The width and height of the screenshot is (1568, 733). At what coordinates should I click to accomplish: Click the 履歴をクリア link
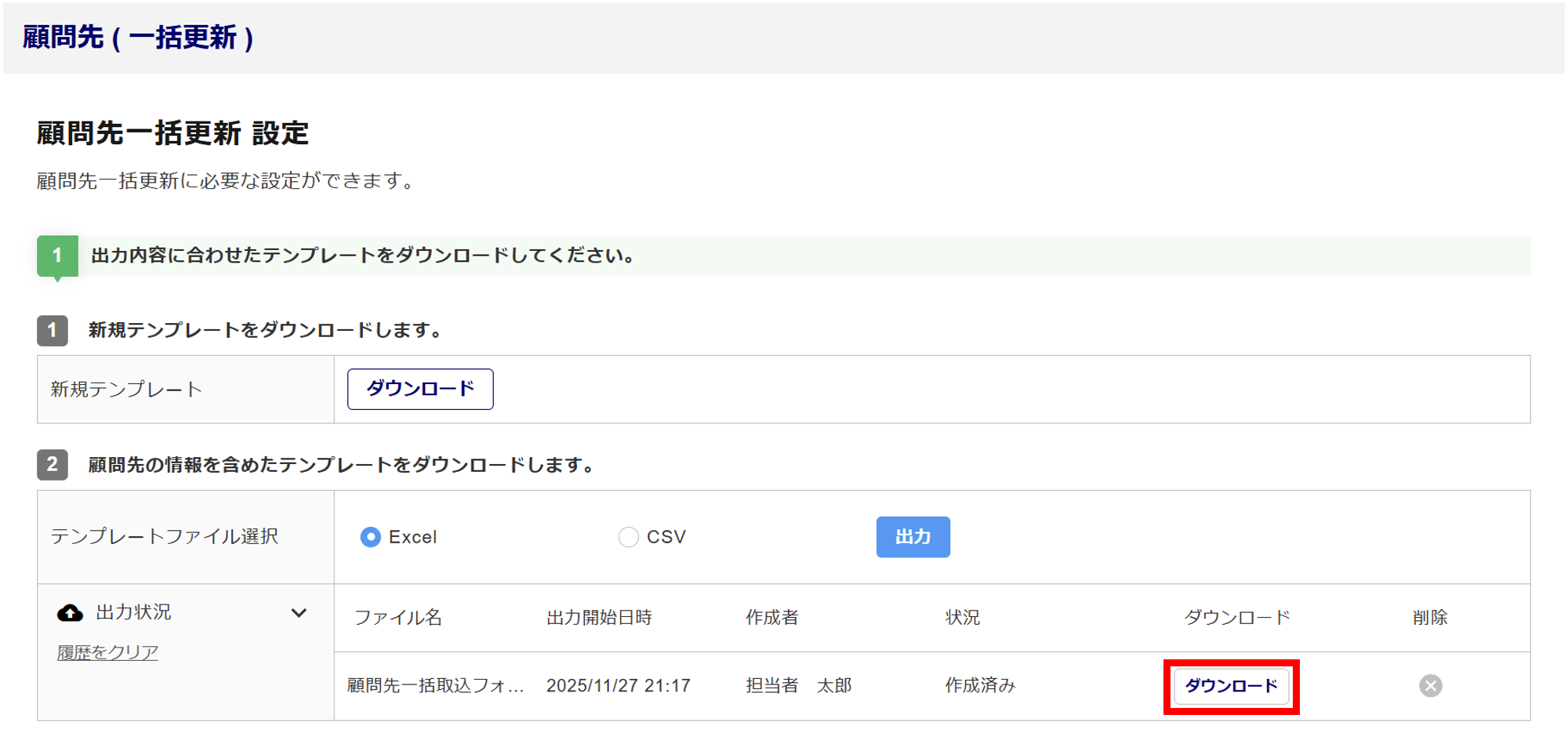click(x=107, y=652)
